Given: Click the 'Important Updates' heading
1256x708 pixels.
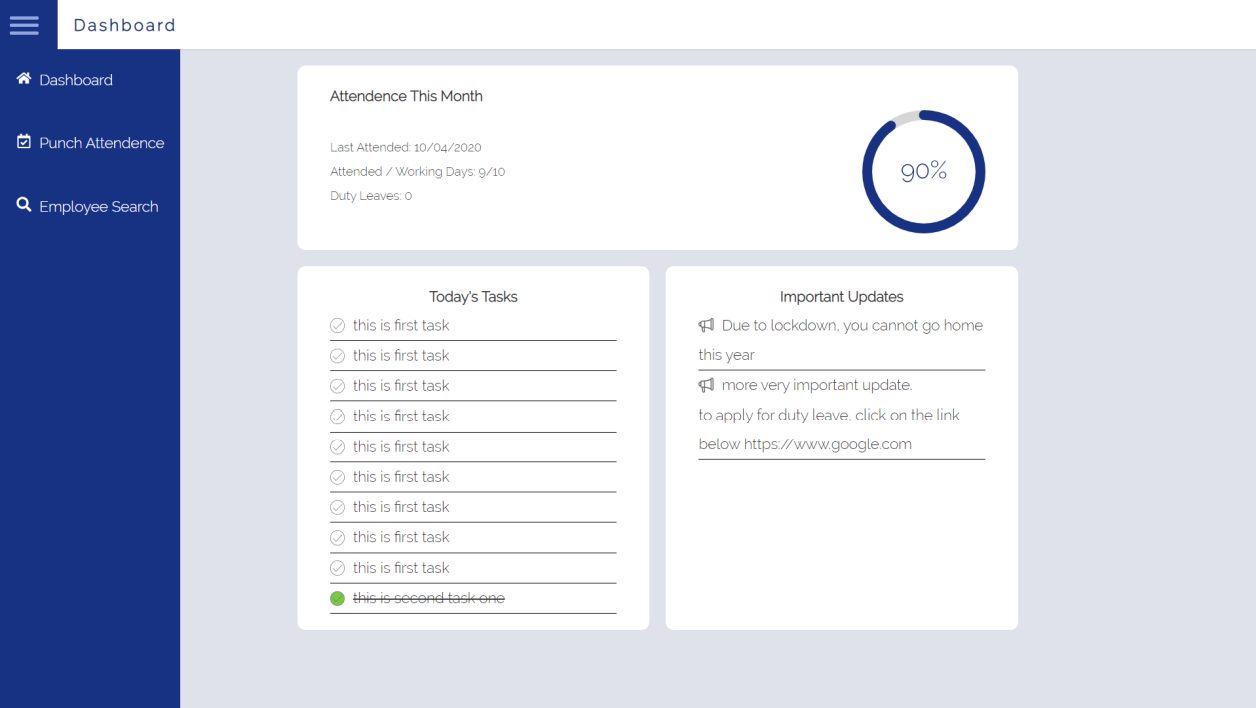Looking at the screenshot, I should point(841,296).
